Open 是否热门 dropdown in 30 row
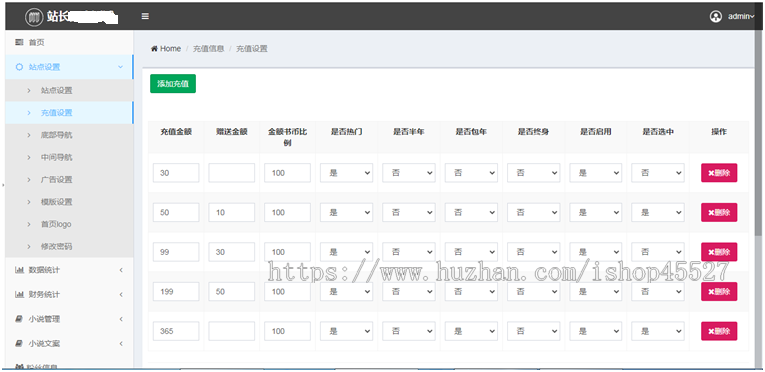The height and width of the screenshot is (372, 765). tap(346, 173)
